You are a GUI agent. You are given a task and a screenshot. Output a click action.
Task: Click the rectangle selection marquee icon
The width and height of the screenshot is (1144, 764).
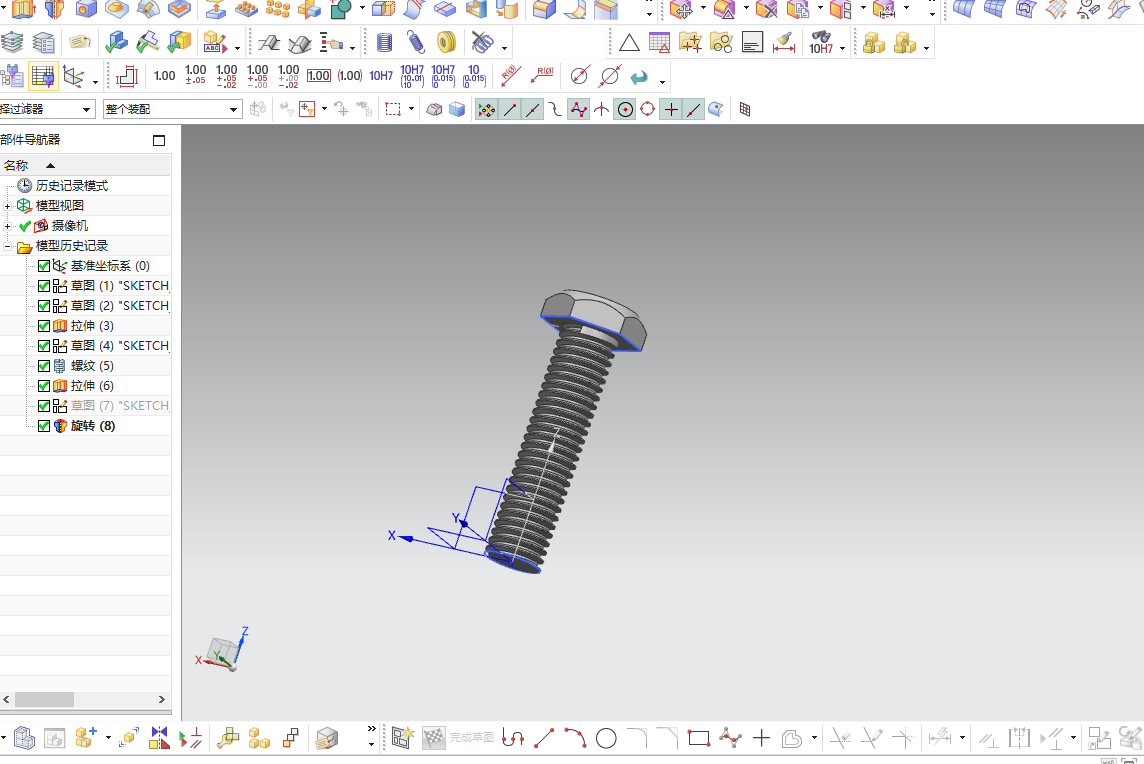(x=393, y=109)
